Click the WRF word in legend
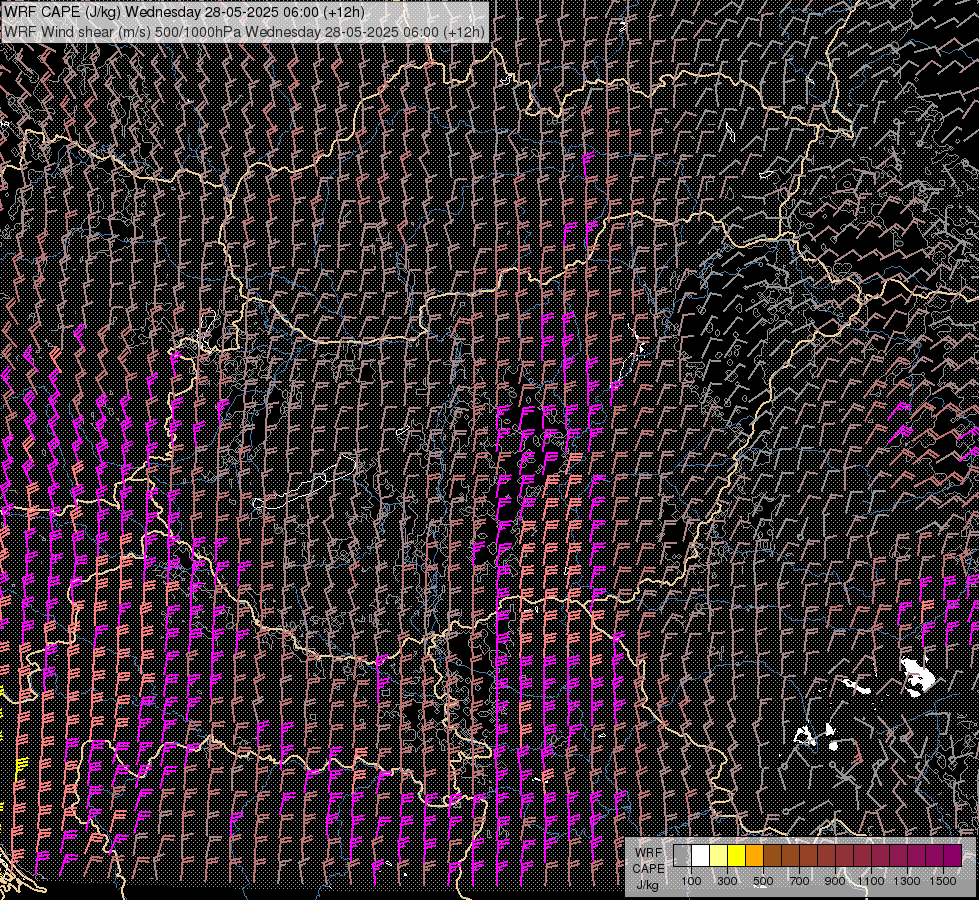 pyautogui.click(x=649, y=853)
